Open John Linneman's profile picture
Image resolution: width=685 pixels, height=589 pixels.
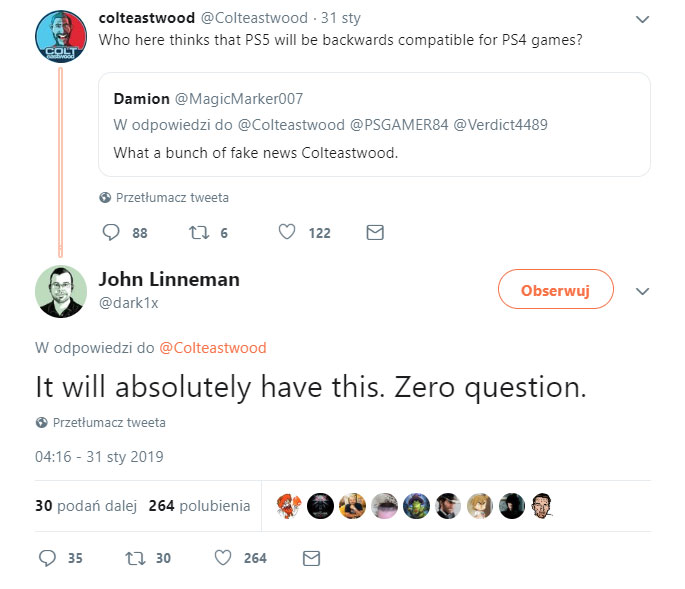click(61, 291)
